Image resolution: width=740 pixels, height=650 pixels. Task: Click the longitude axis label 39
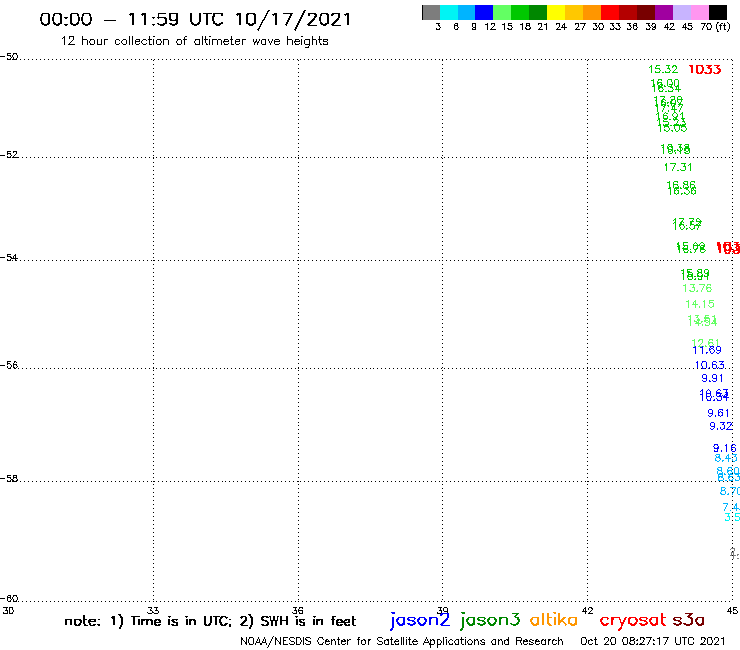coord(442,610)
